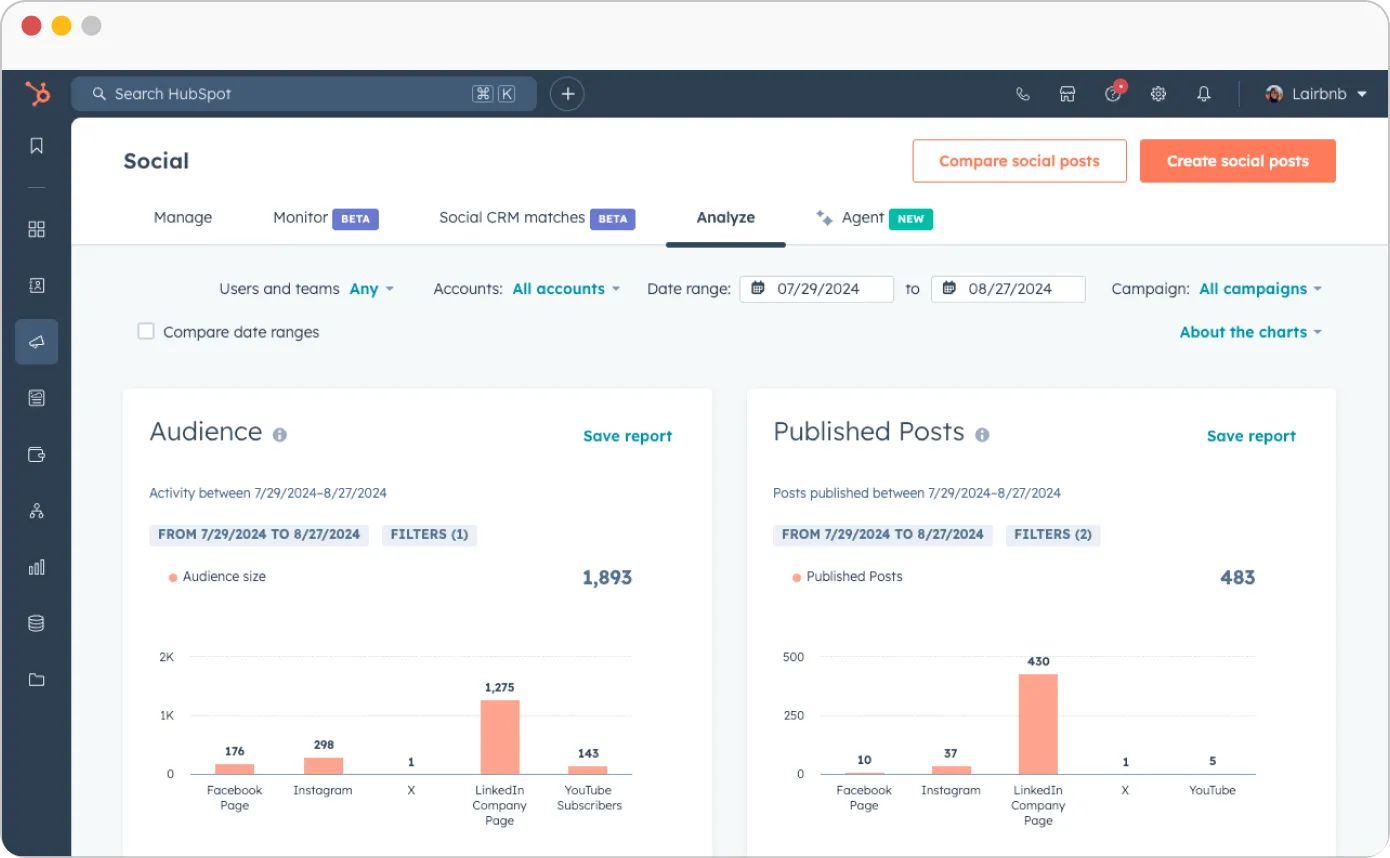The height and width of the screenshot is (858, 1390).
Task: Open the notifications bell icon
Action: pos(1203,93)
